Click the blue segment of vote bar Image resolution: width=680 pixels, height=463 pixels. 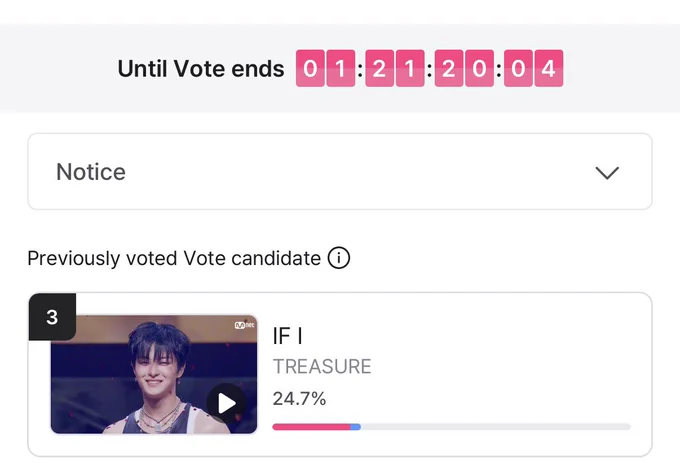coord(356,427)
